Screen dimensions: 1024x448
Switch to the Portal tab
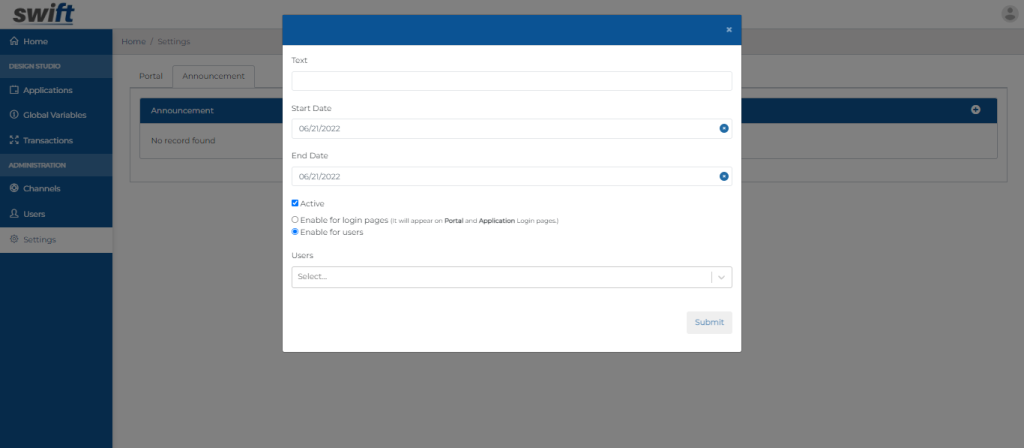[151, 76]
